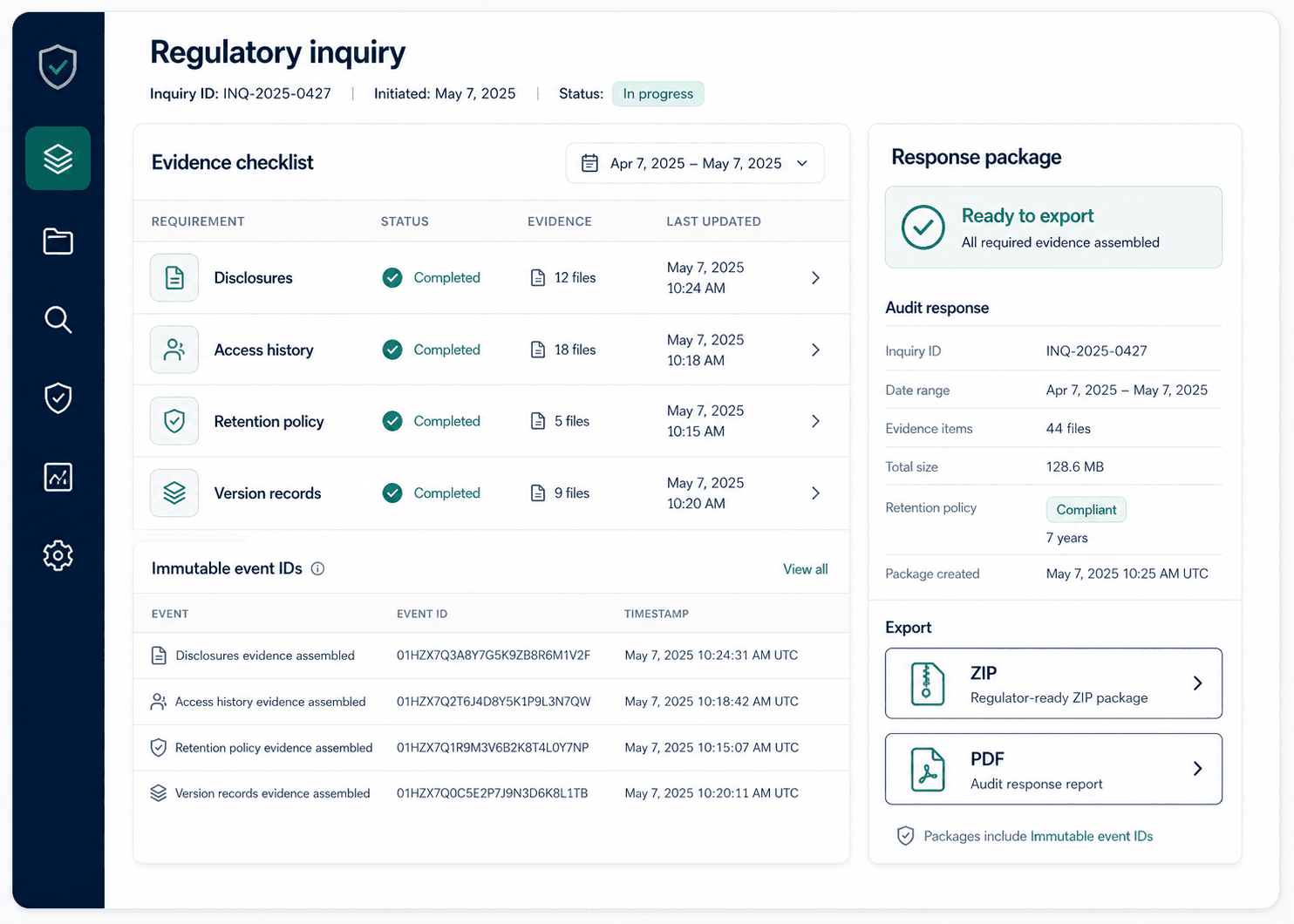Image resolution: width=1294 pixels, height=924 pixels.
Task: Click the Event ID column header
Action: pyautogui.click(x=422, y=614)
